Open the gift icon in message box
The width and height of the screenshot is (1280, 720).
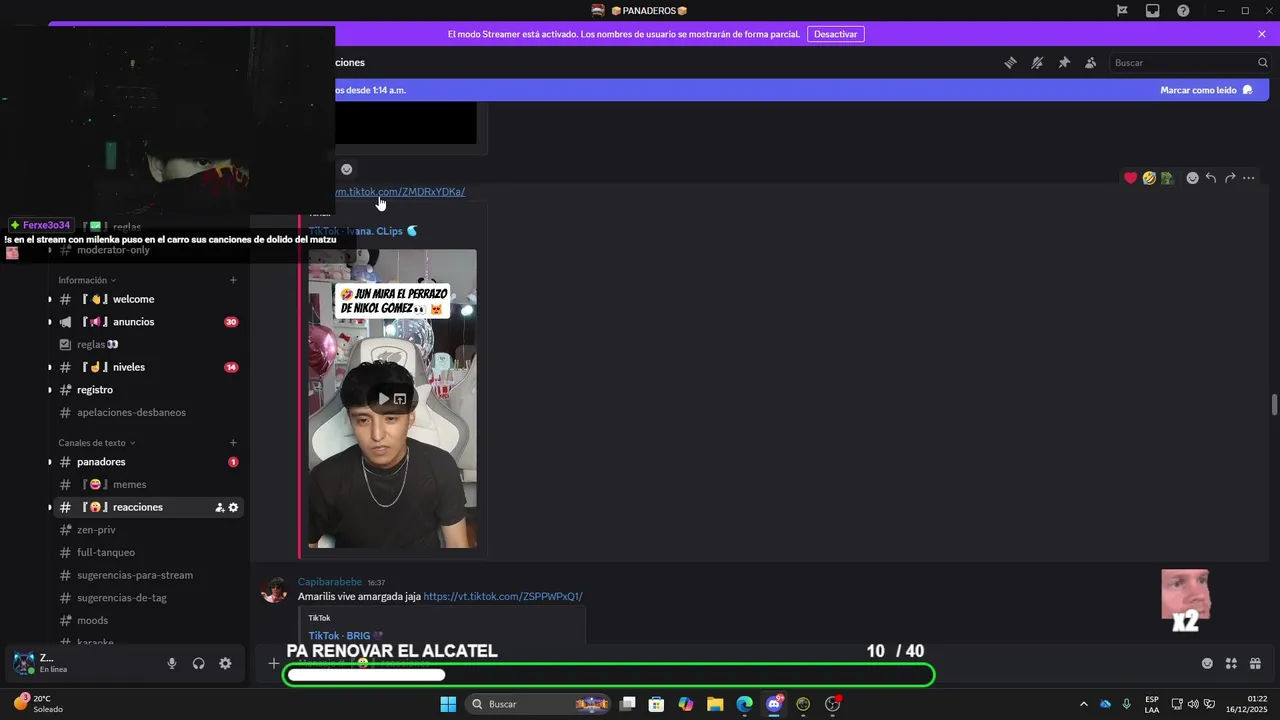[1255, 663]
